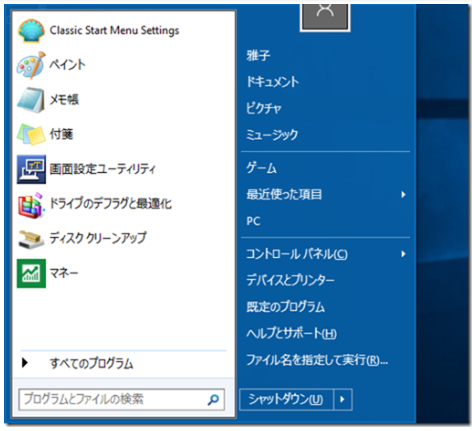472x431 pixels.
Task: Open ドキュメント folder
Action: pyautogui.click(x=273, y=82)
